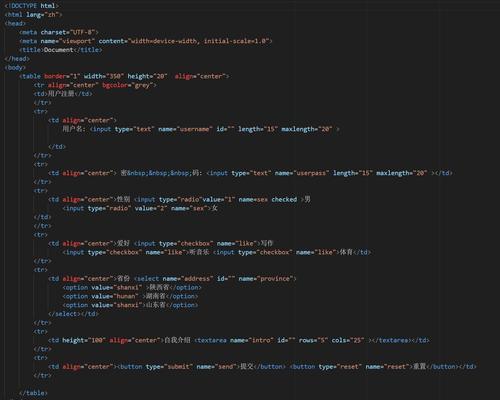Screen dimensions: 500x400
Task: Click the submit button code named send
Action: coord(200,367)
